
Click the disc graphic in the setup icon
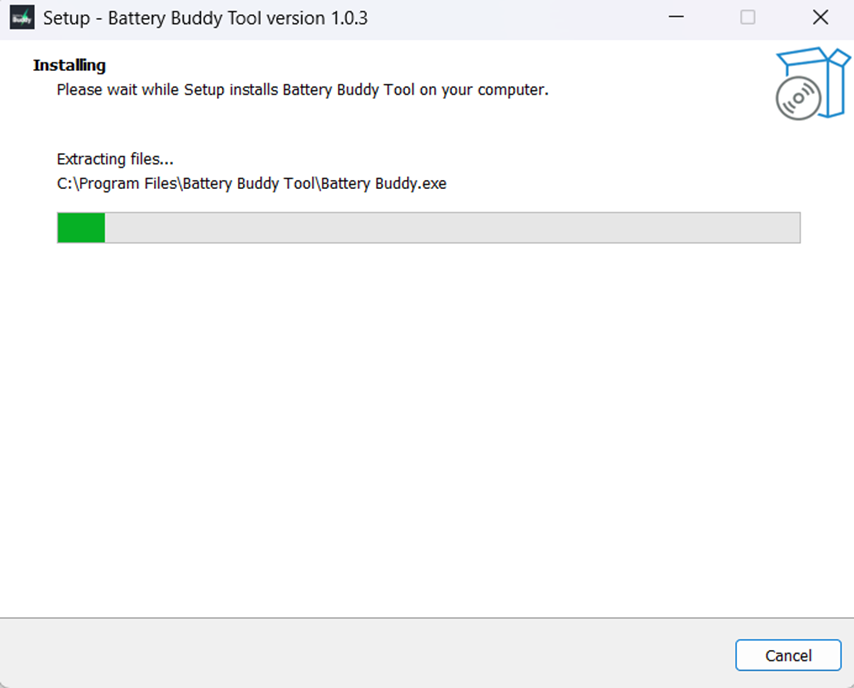pyautogui.click(x=797, y=98)
